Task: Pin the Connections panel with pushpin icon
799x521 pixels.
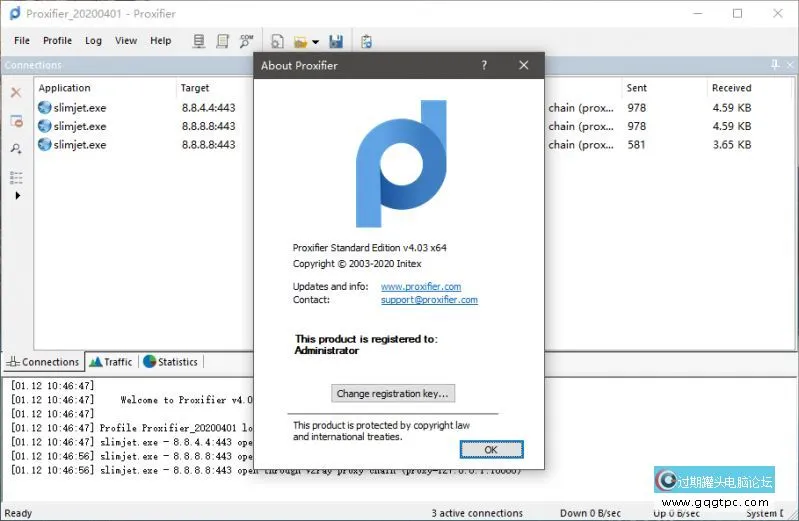Action: pos(776,65)
